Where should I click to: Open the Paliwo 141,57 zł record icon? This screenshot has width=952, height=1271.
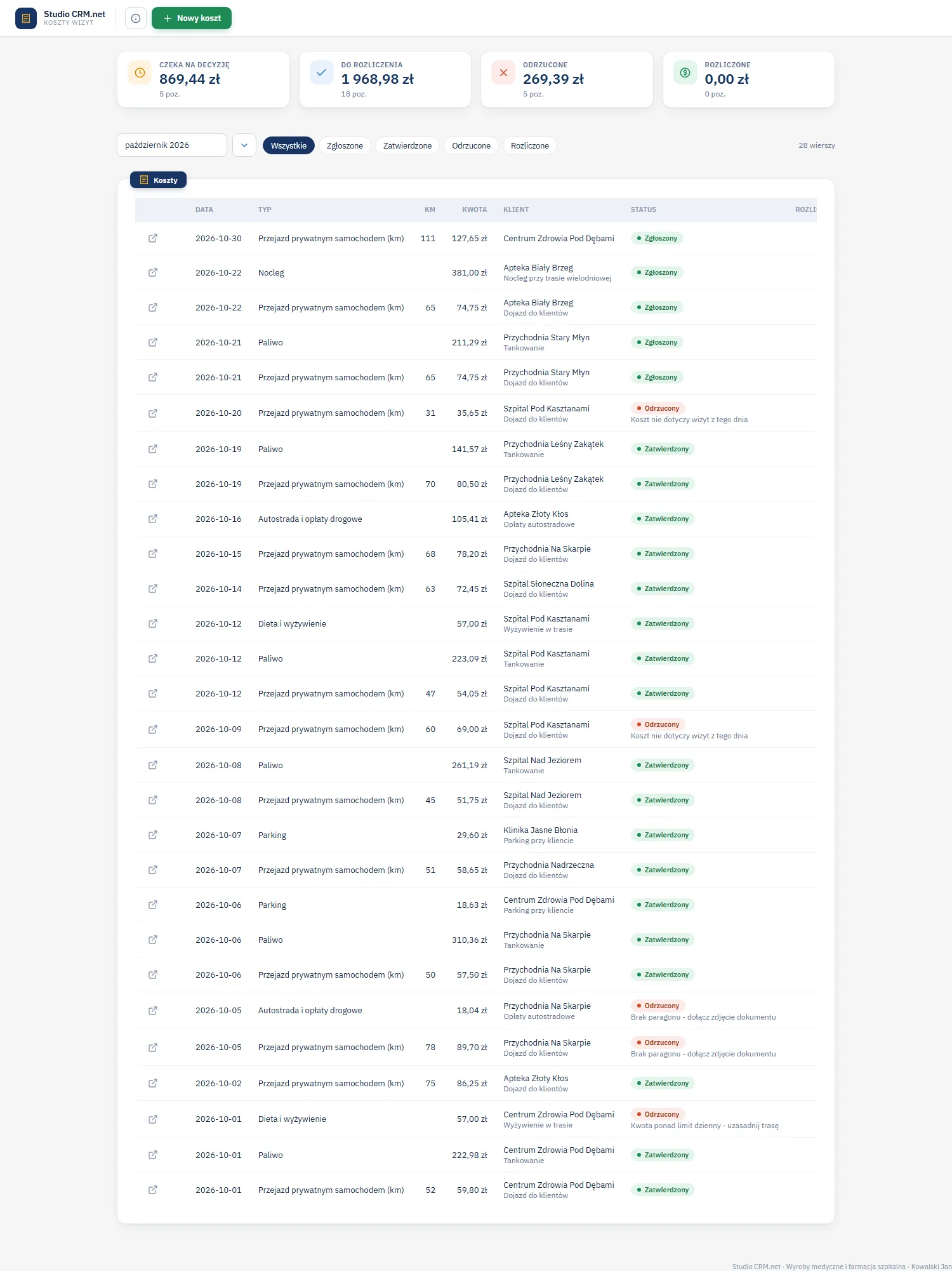(153, 449)
